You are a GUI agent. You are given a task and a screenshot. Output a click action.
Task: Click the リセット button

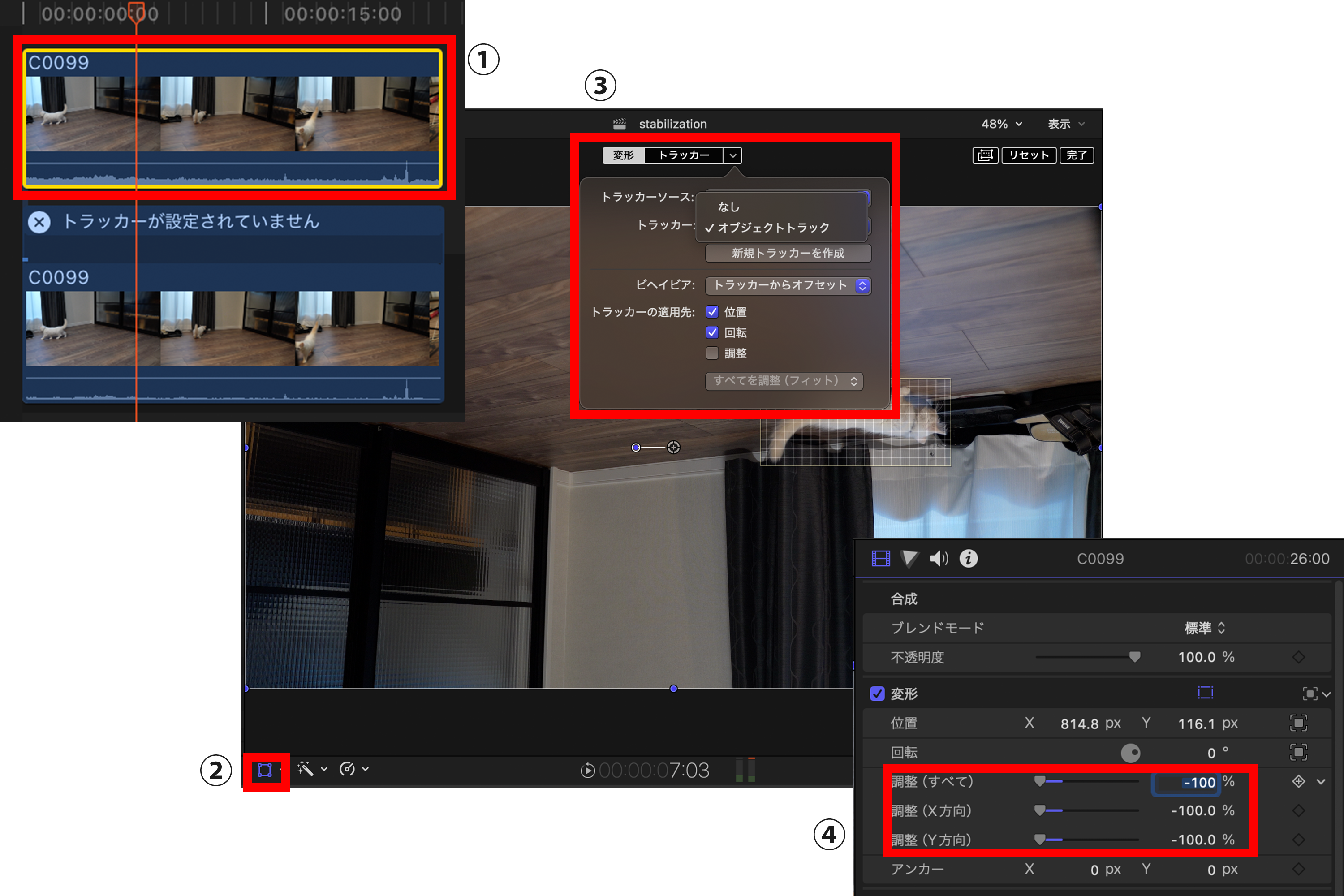(x=1029, y=155)
